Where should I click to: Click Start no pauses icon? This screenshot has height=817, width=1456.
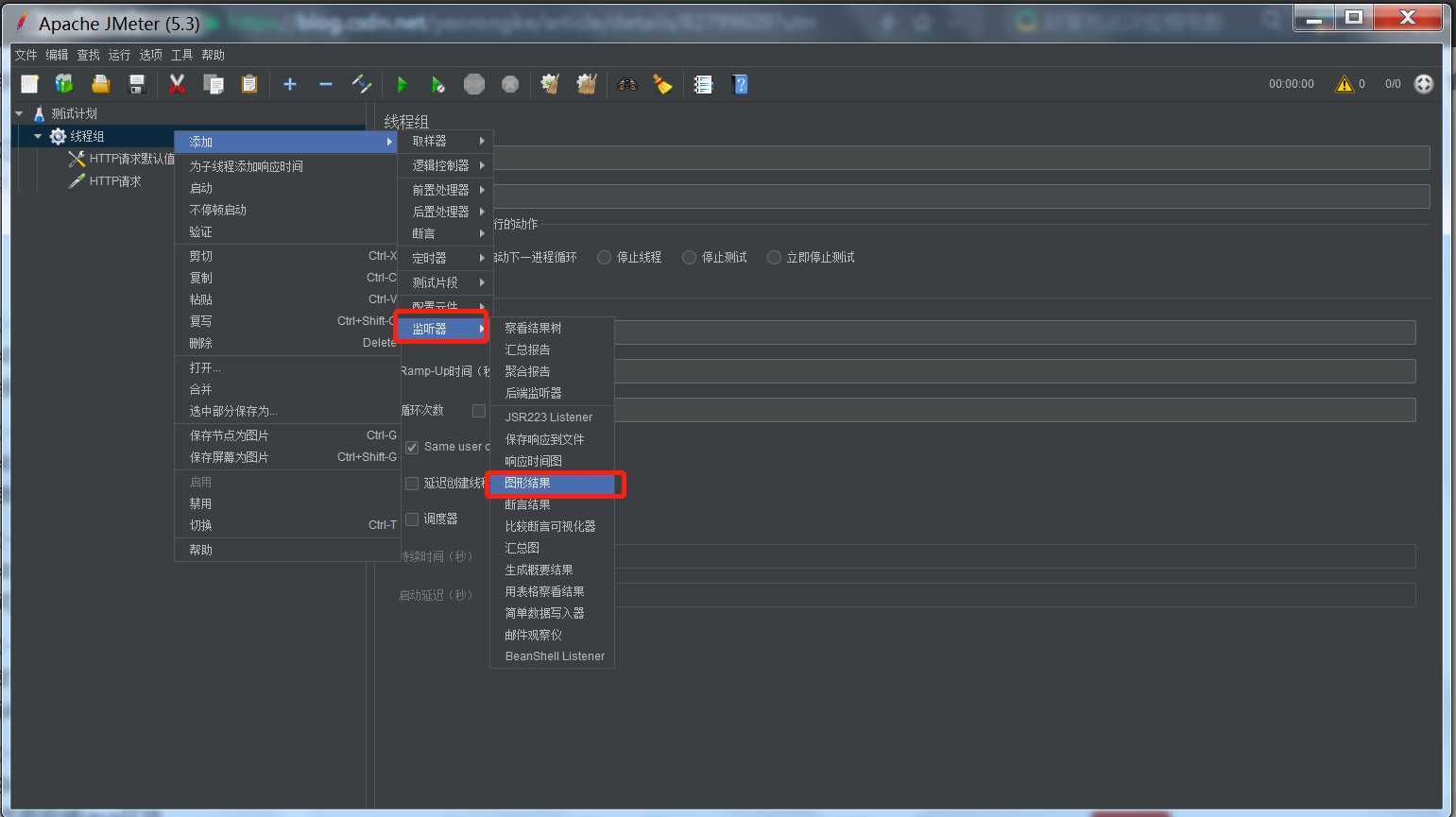(437, 85)
